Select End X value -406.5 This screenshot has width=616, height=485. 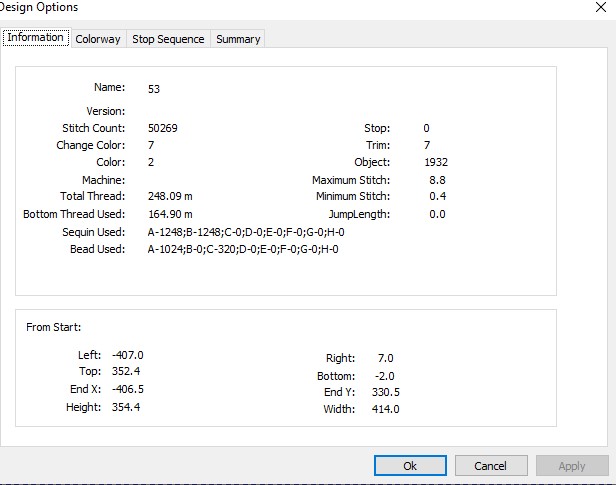(x=128, y=389)
